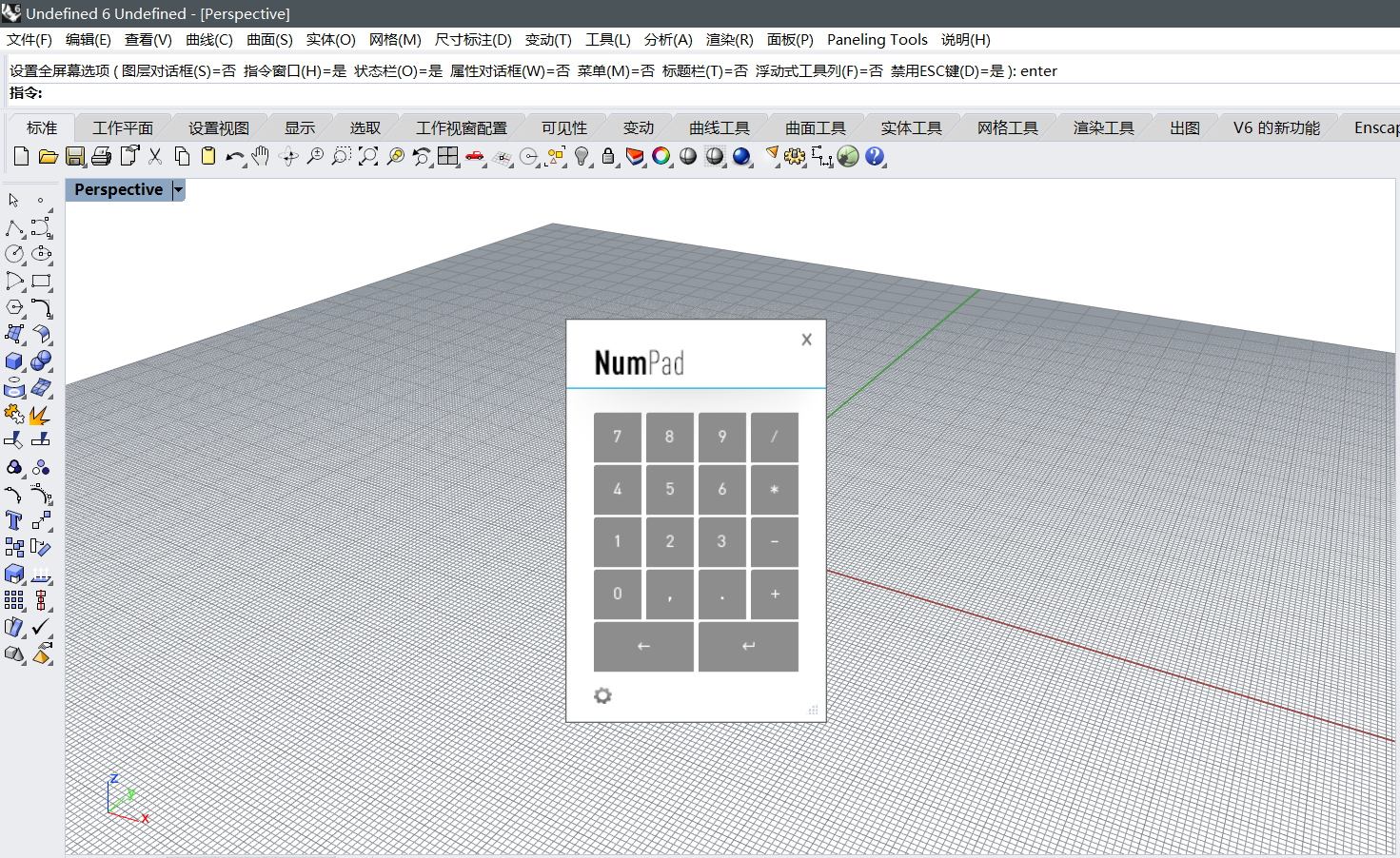Click the Copy to clipboard icon
1400x858 pixels.
(182, 157)
